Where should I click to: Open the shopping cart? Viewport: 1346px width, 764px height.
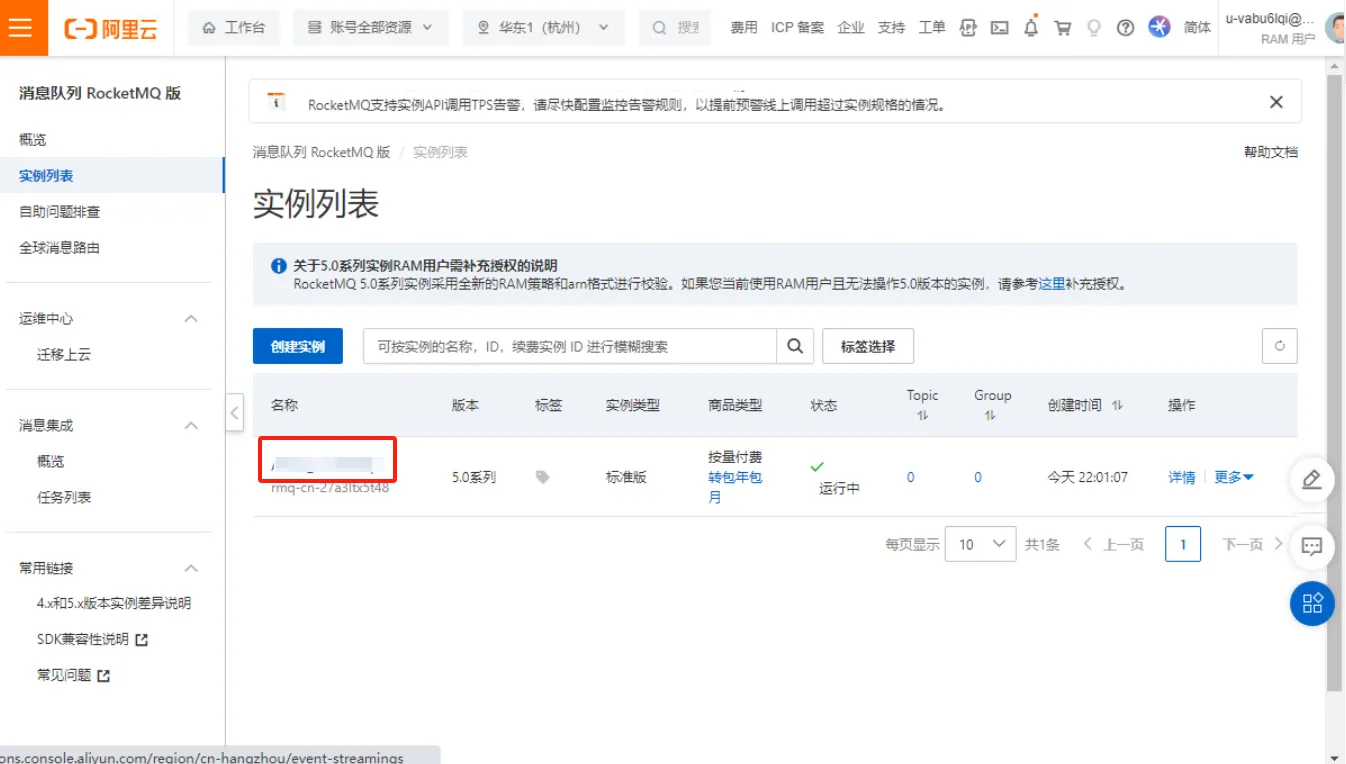tap(1063, 28)
